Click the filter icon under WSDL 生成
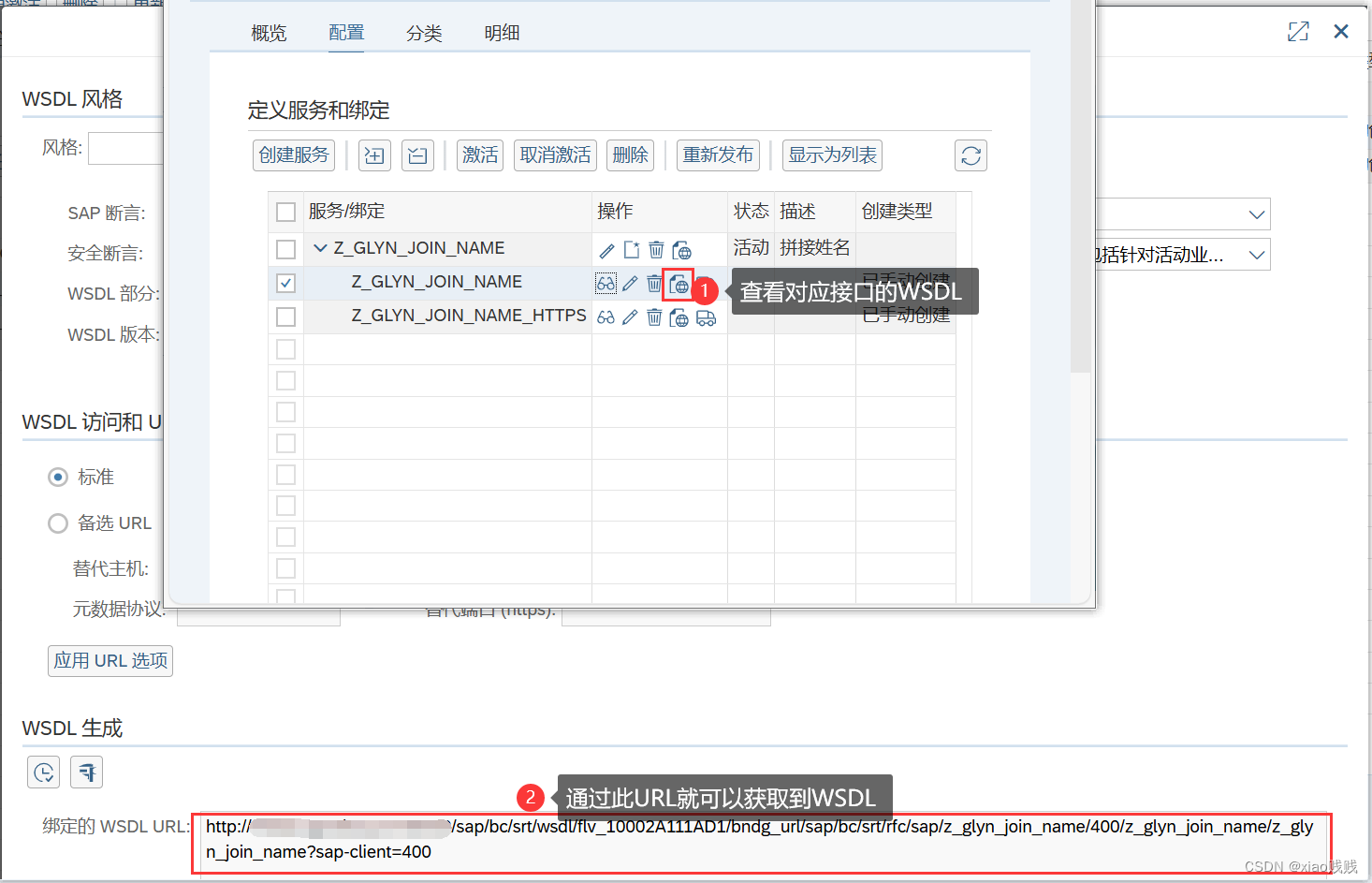Viewport: 1372px width, 883px height. click(x=87, y=773)
